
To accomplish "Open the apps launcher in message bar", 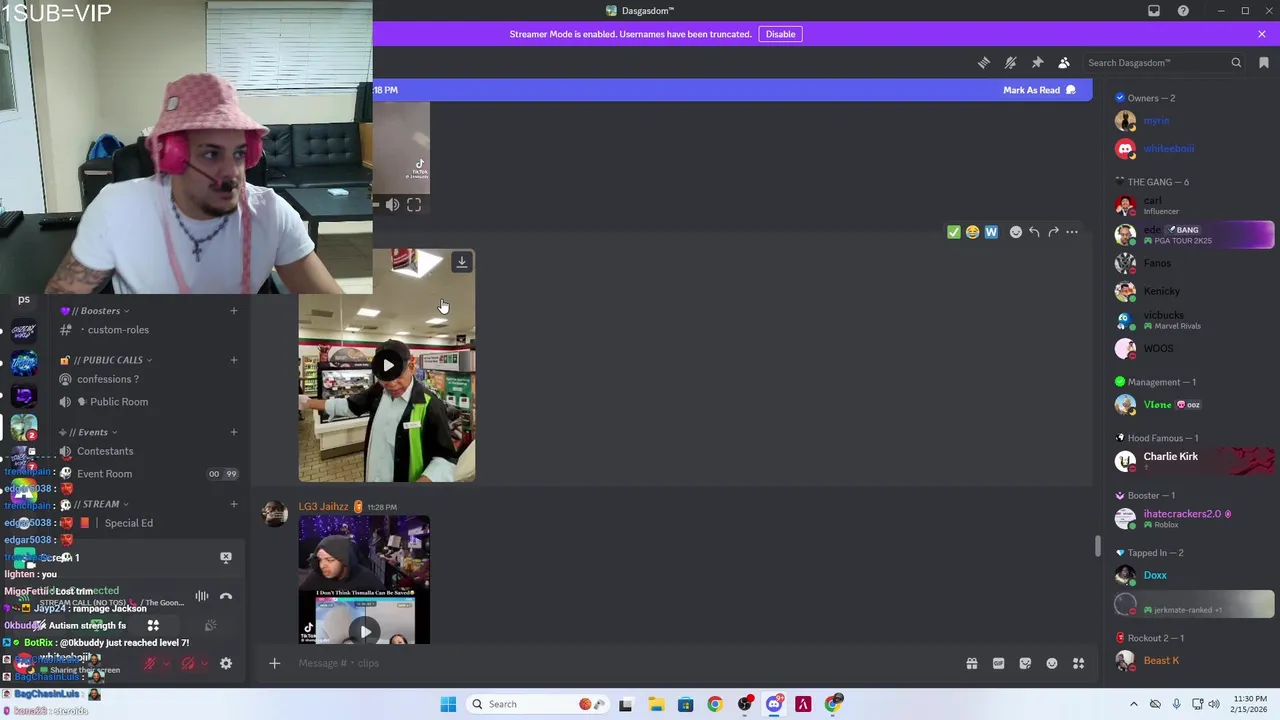I will point(1079,663).
